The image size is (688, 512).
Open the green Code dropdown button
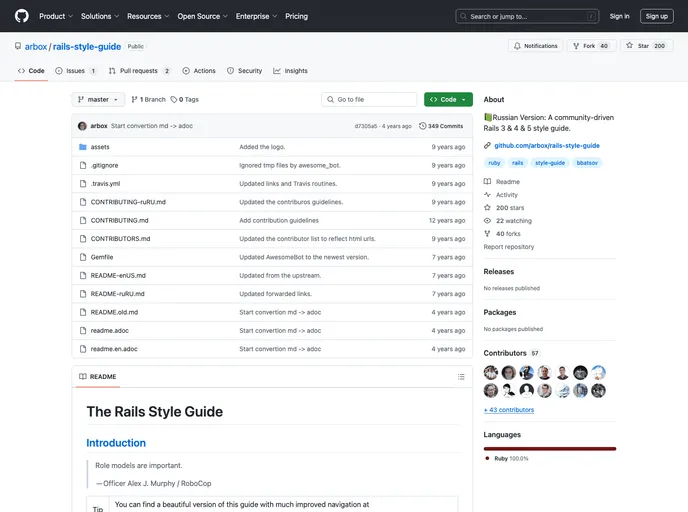click(448, 100)
